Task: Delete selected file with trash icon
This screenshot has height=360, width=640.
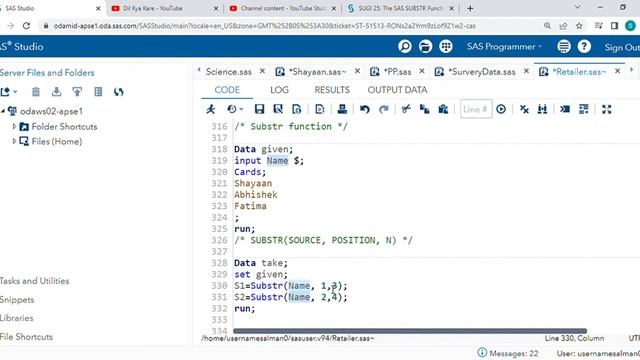Action: coord(36,92)
